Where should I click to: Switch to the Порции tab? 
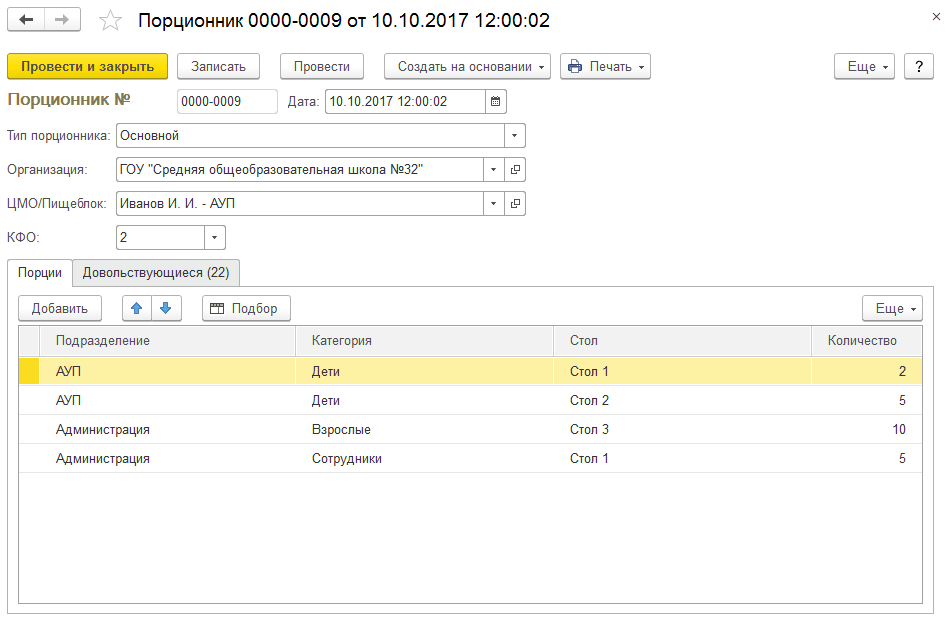pyautogui.click(x=40, y=273)
